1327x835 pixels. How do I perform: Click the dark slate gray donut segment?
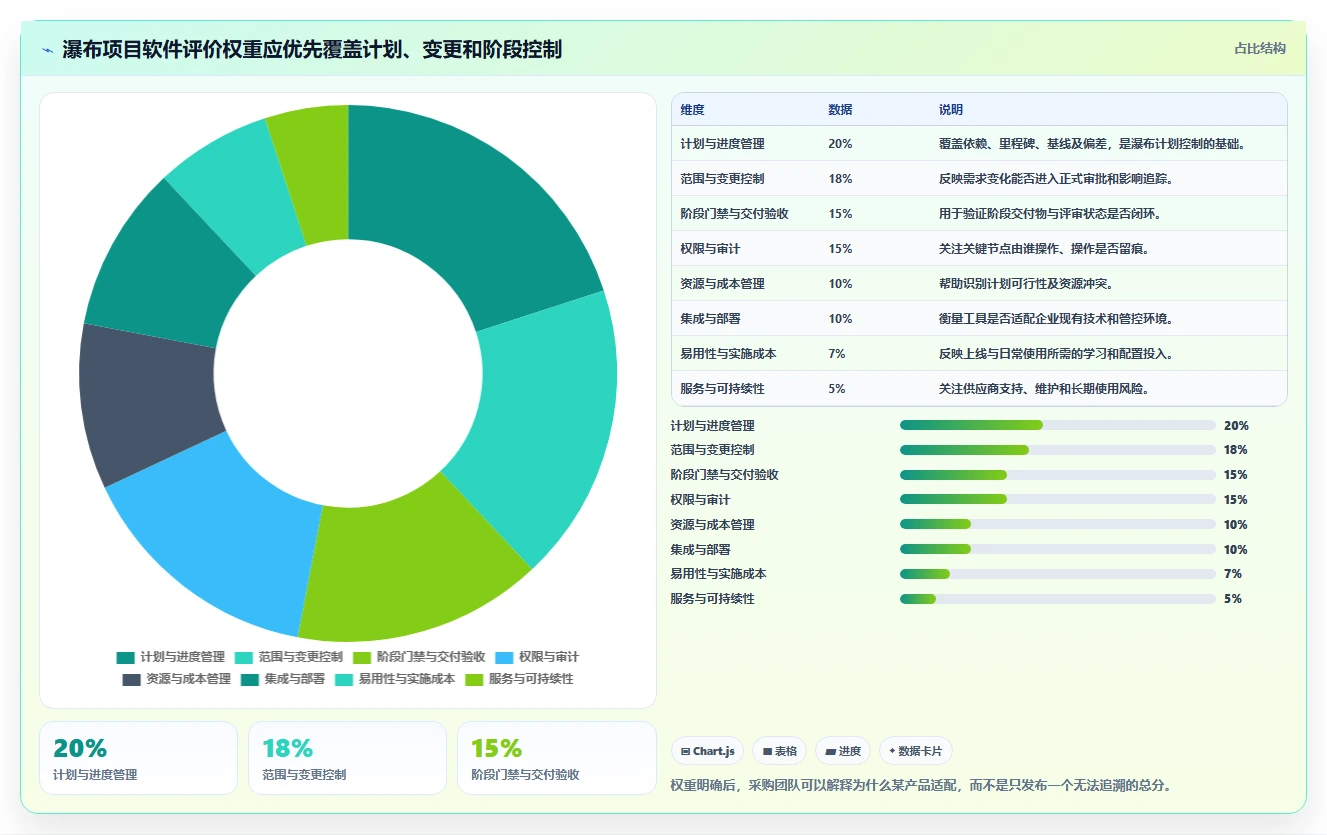coord(147,402)
